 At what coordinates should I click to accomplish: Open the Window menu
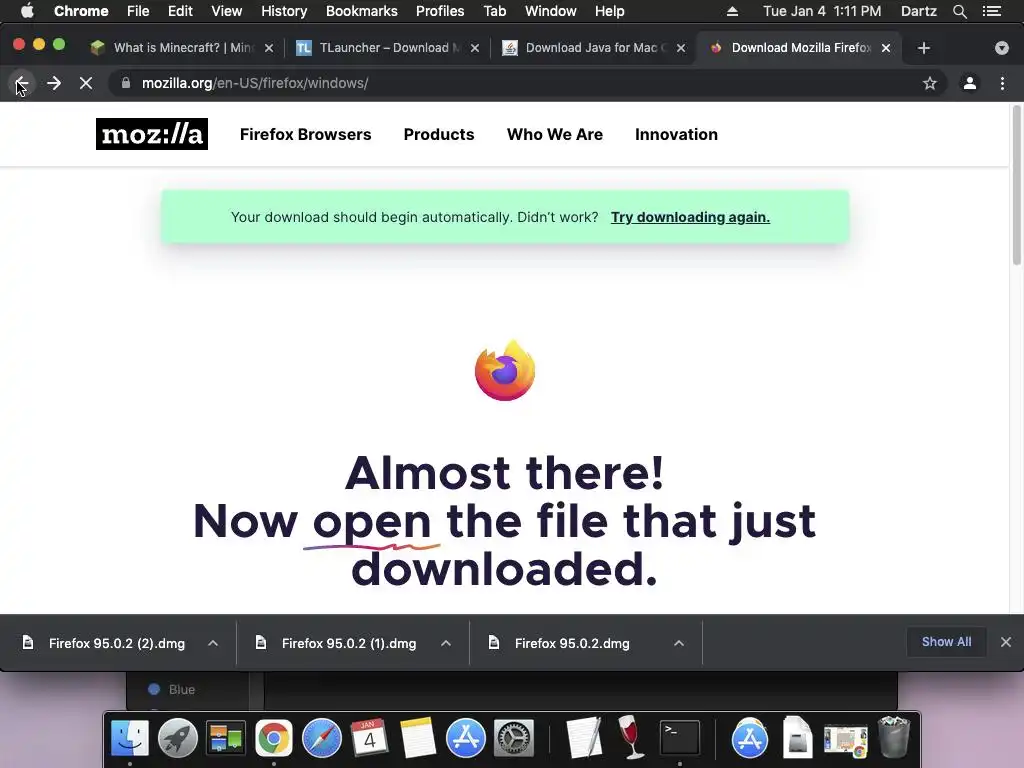click(x=551, y=11)
